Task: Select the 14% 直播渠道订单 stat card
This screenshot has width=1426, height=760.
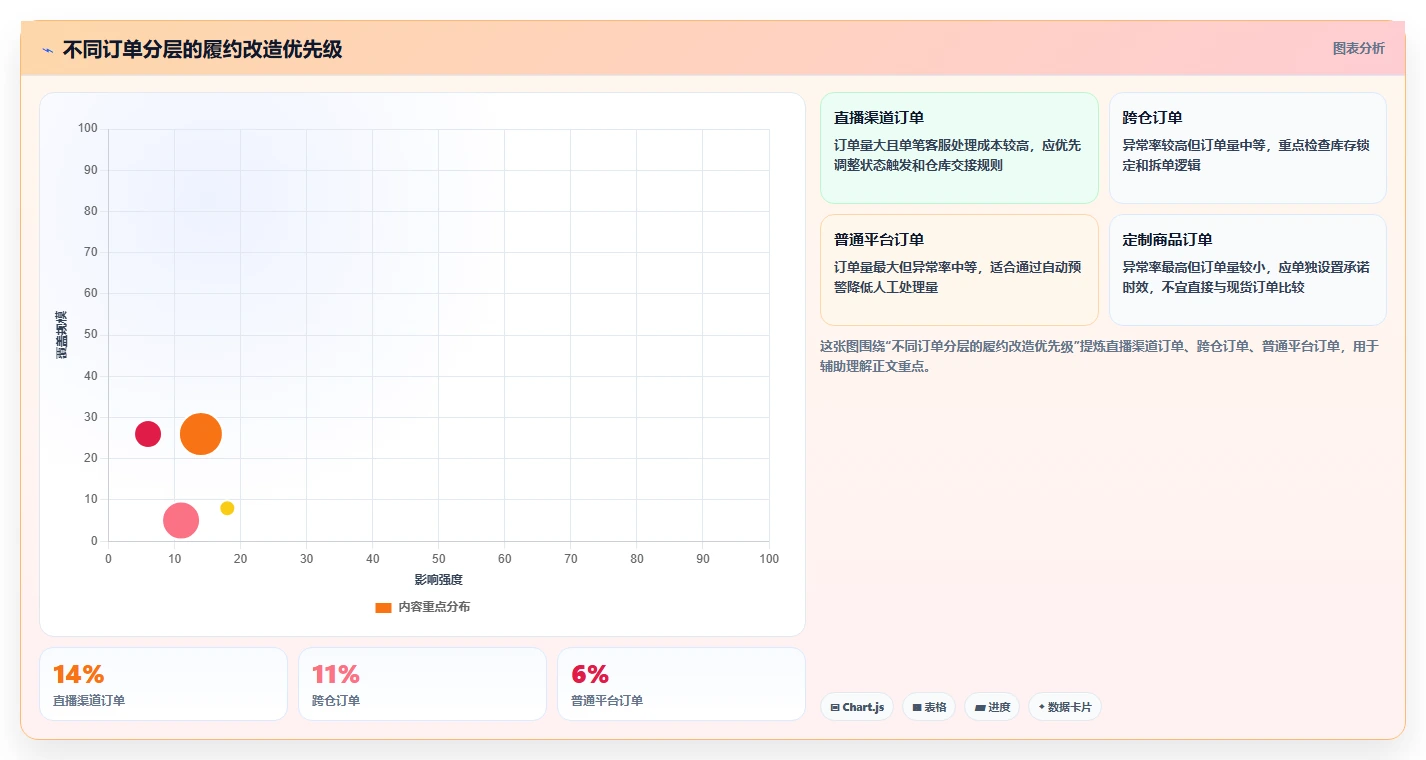Action: pyautogui.click(x=163, y=684)
